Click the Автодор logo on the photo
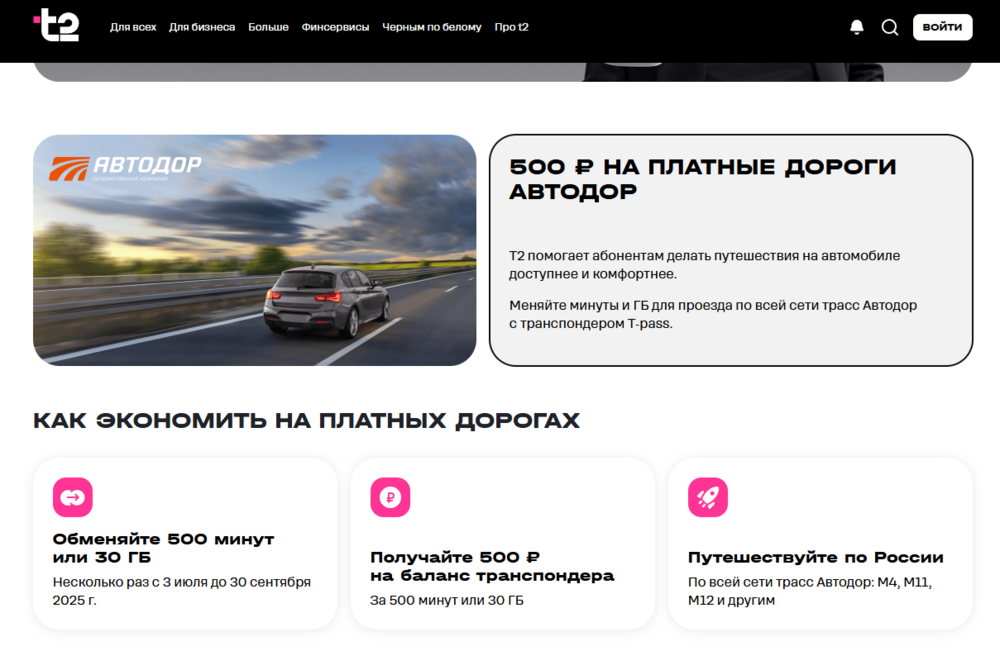This screenshot has width=1000, height=651. [x=126, y=168]
